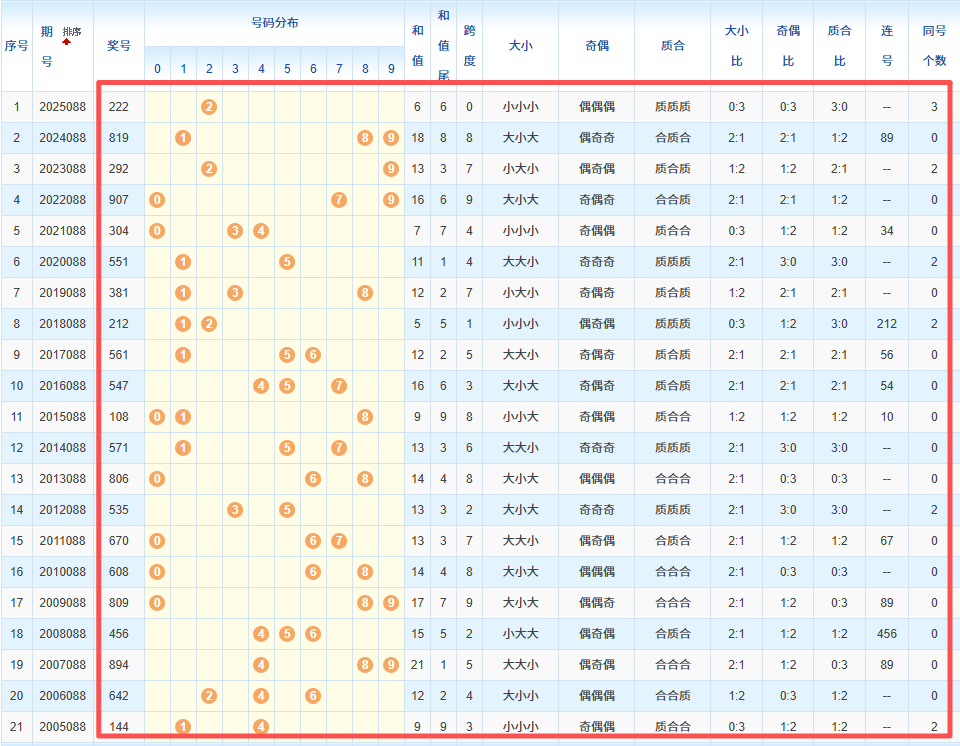Pick orange ball 0 in row 2013088
The image size is (960, 746).
click(157, 479)
